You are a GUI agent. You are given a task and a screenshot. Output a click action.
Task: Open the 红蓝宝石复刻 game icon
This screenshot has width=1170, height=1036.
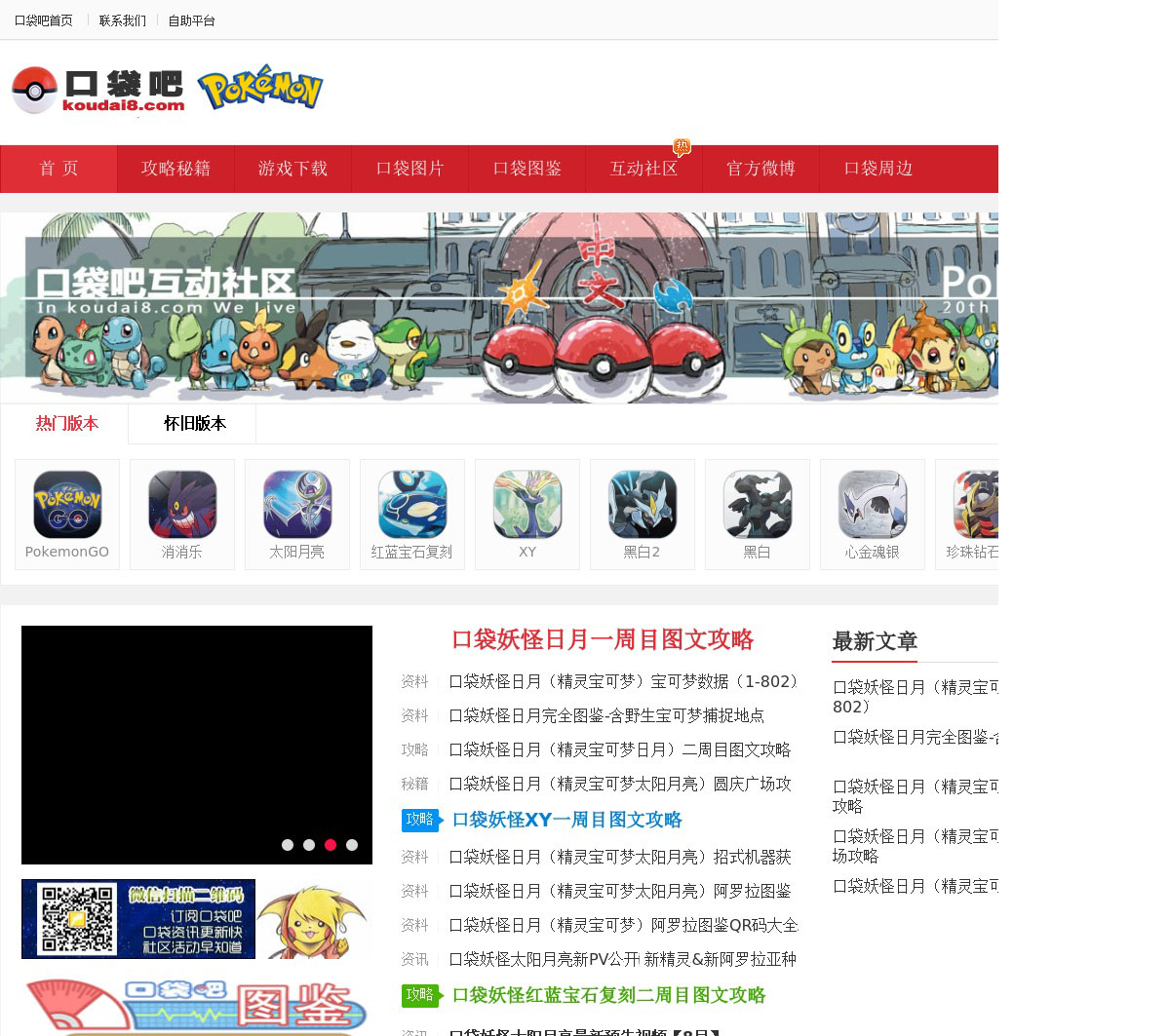coord(412,515)
